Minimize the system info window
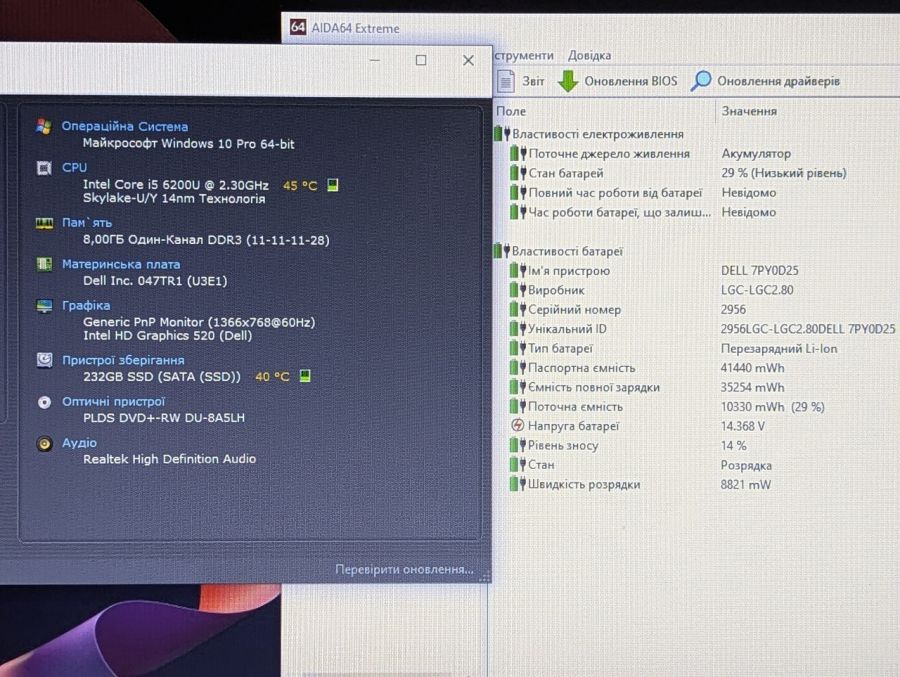The height and width of the screenshot is (677, 900). (375, 60)
